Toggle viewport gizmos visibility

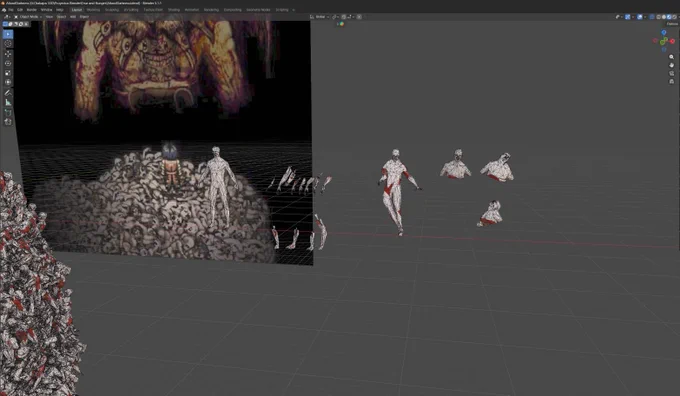(628, 17)
